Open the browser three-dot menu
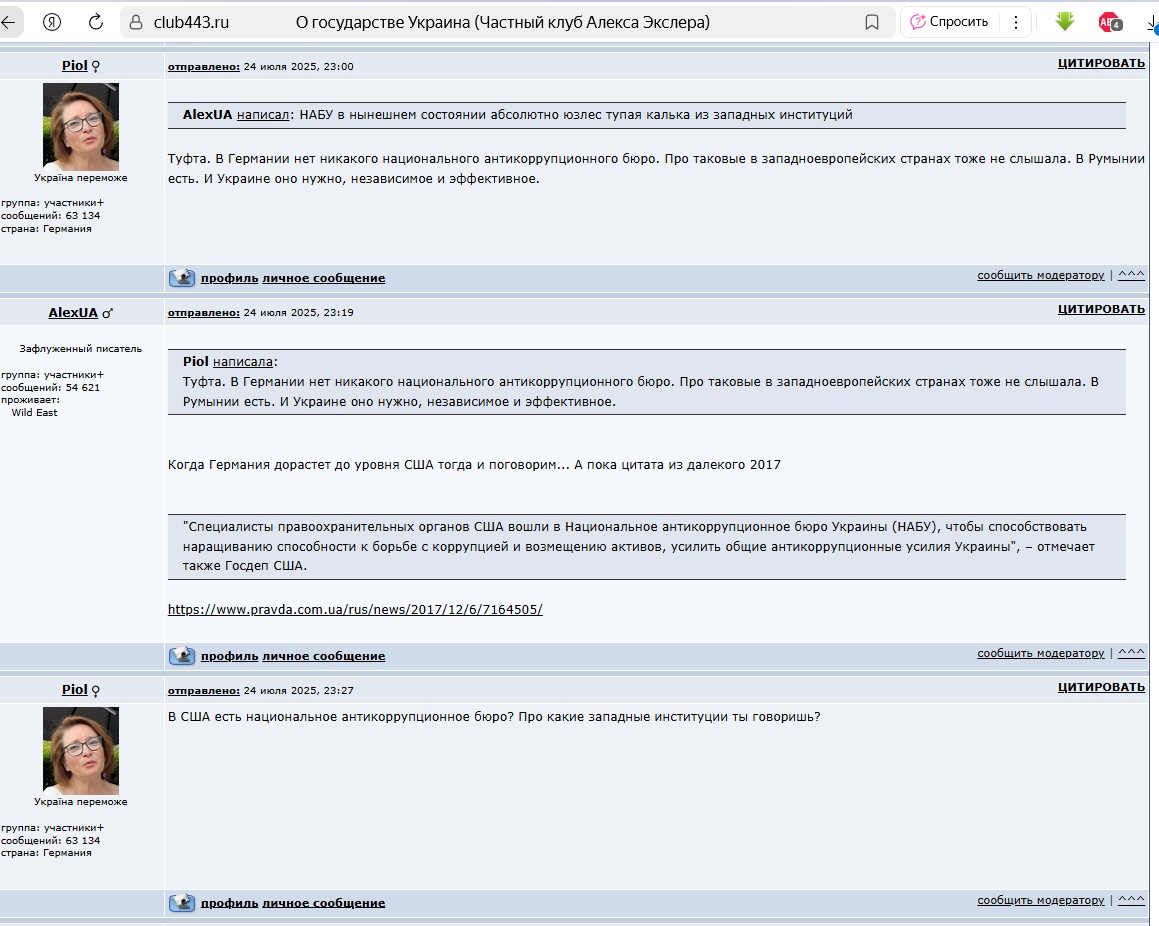Screen dimensions: 1159x926 click(x=1016, y=22)
